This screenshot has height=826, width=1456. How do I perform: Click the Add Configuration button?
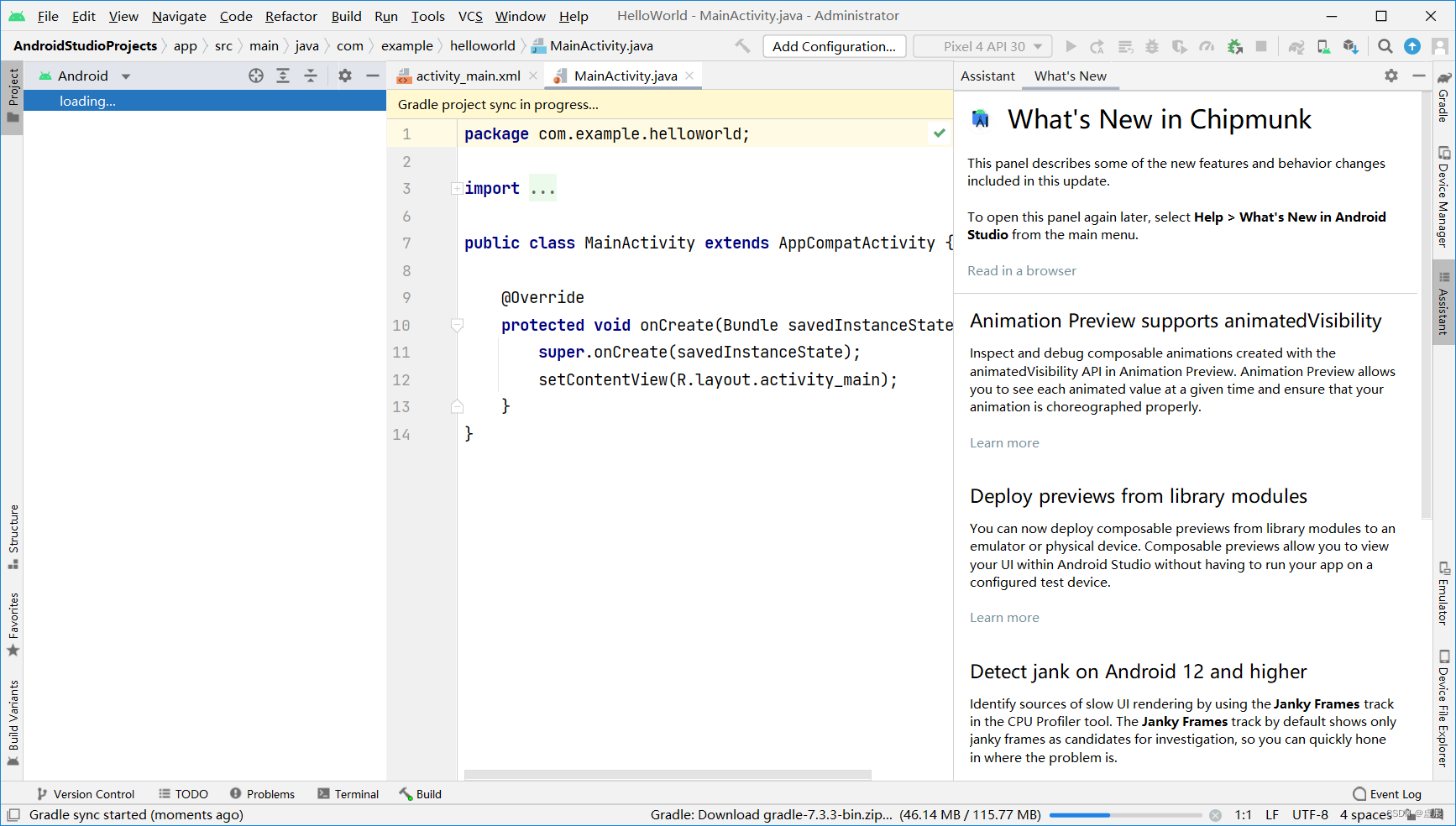click(834, 46)
